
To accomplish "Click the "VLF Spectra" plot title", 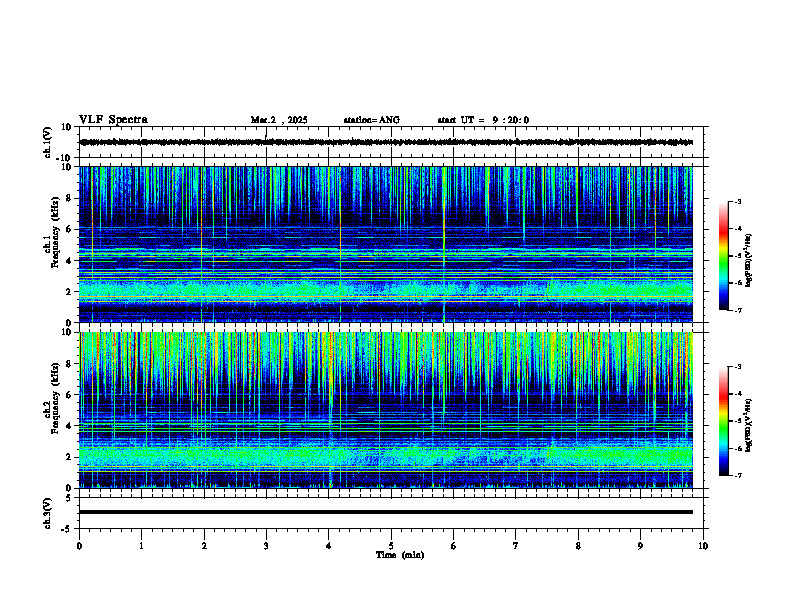I will coord(113,120).
